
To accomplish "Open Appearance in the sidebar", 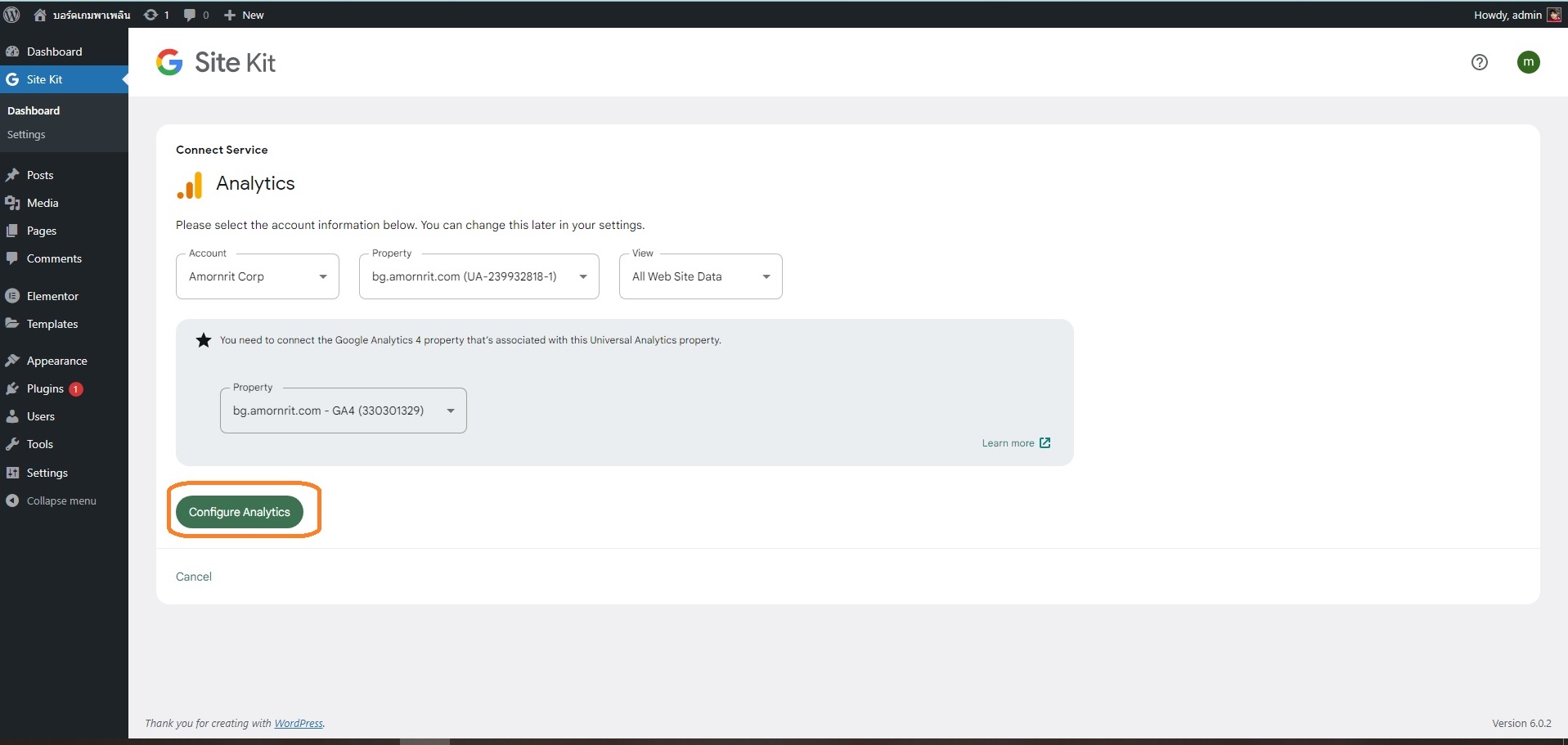I will pos(56,361).
